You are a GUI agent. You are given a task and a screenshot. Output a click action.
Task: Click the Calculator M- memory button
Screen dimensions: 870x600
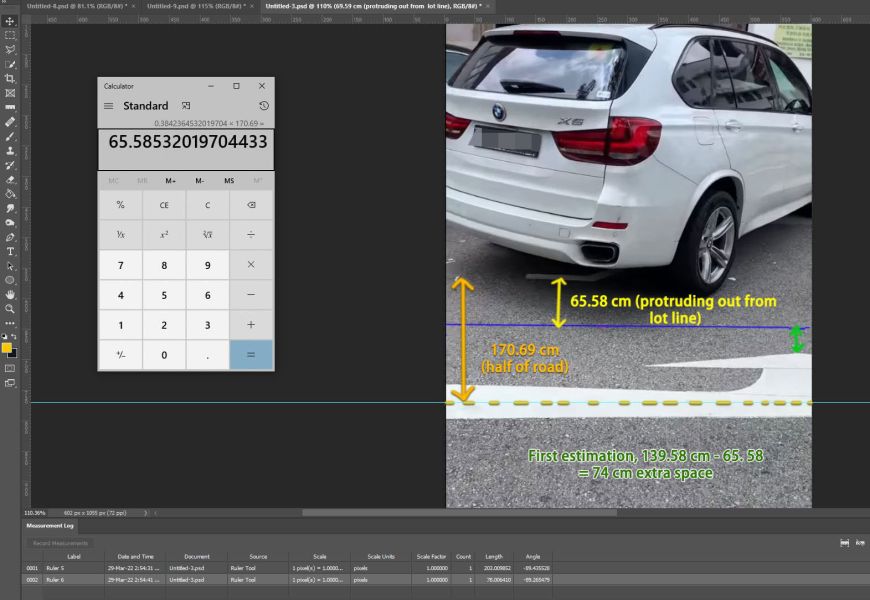point(200,180)
